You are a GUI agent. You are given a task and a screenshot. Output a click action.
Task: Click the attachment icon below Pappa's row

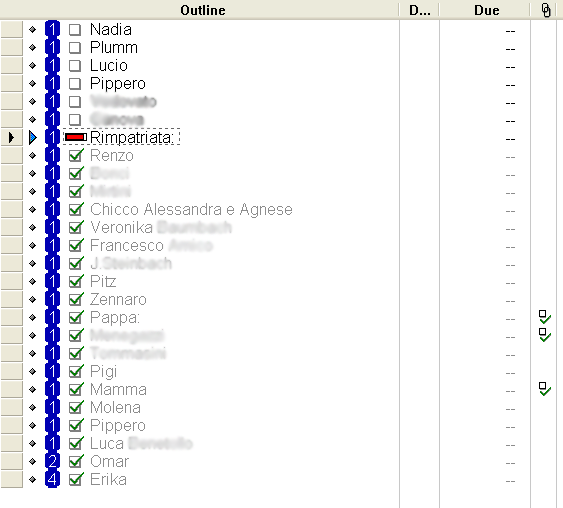[545, 335]
